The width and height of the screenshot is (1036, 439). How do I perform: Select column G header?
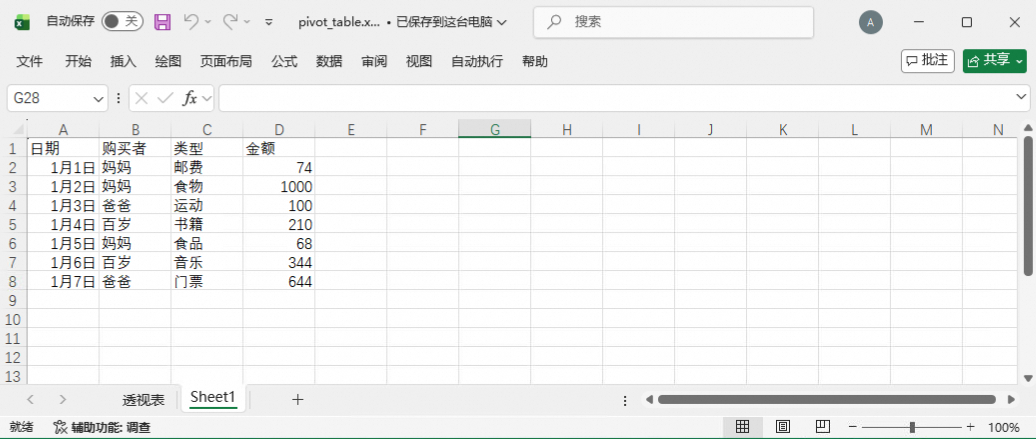pos(494,130)
